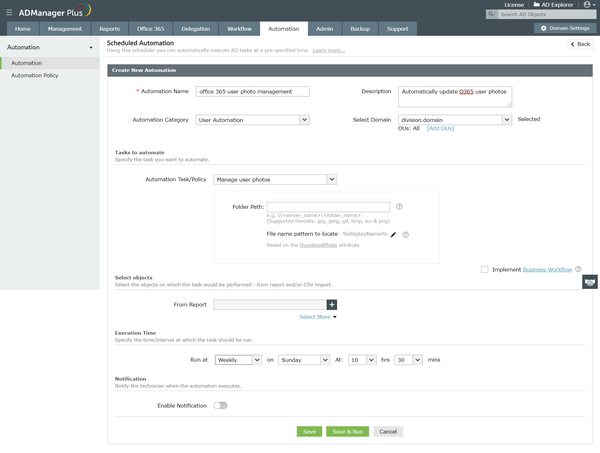This screenshot has height=453, width=600.
Task: Click the help icon next to Folder Path
Action: pos(399,207)
